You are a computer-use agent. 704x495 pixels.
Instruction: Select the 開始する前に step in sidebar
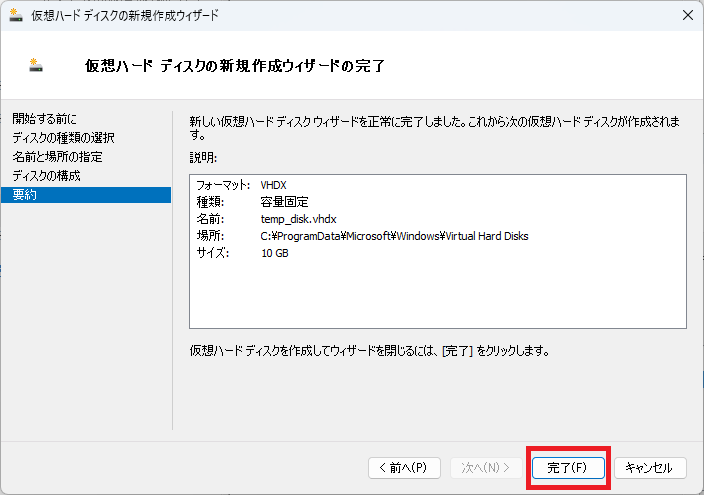[x=44, y=119]
